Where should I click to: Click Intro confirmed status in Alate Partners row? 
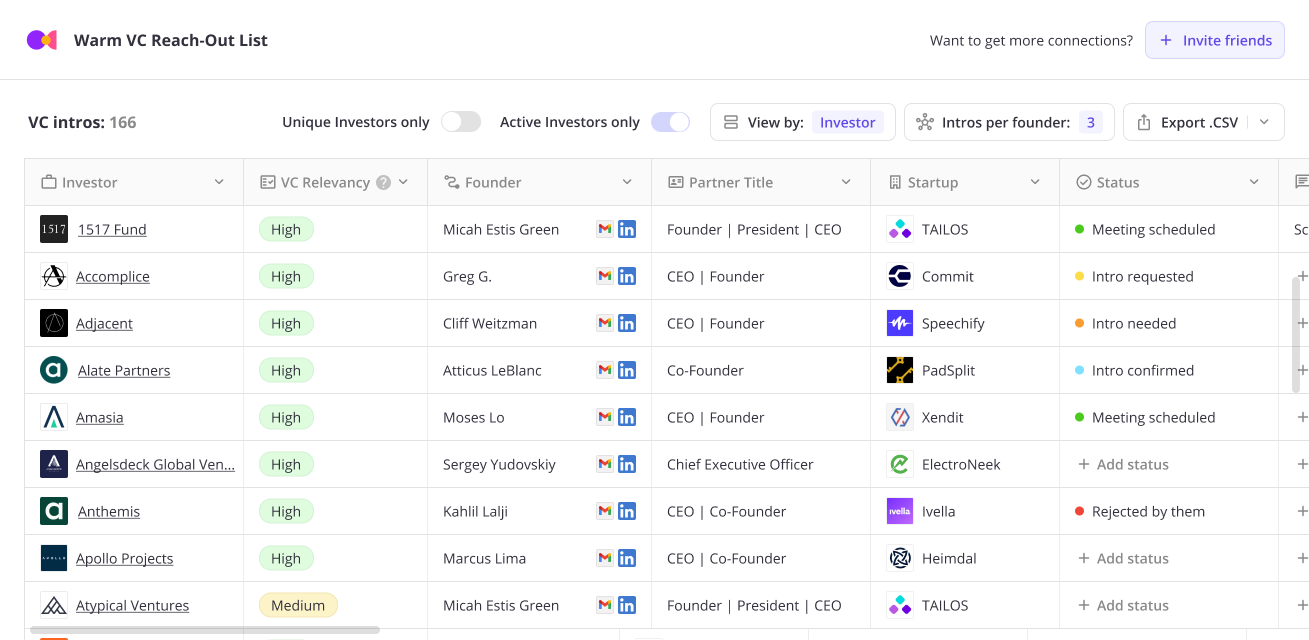coord(1134,370)
